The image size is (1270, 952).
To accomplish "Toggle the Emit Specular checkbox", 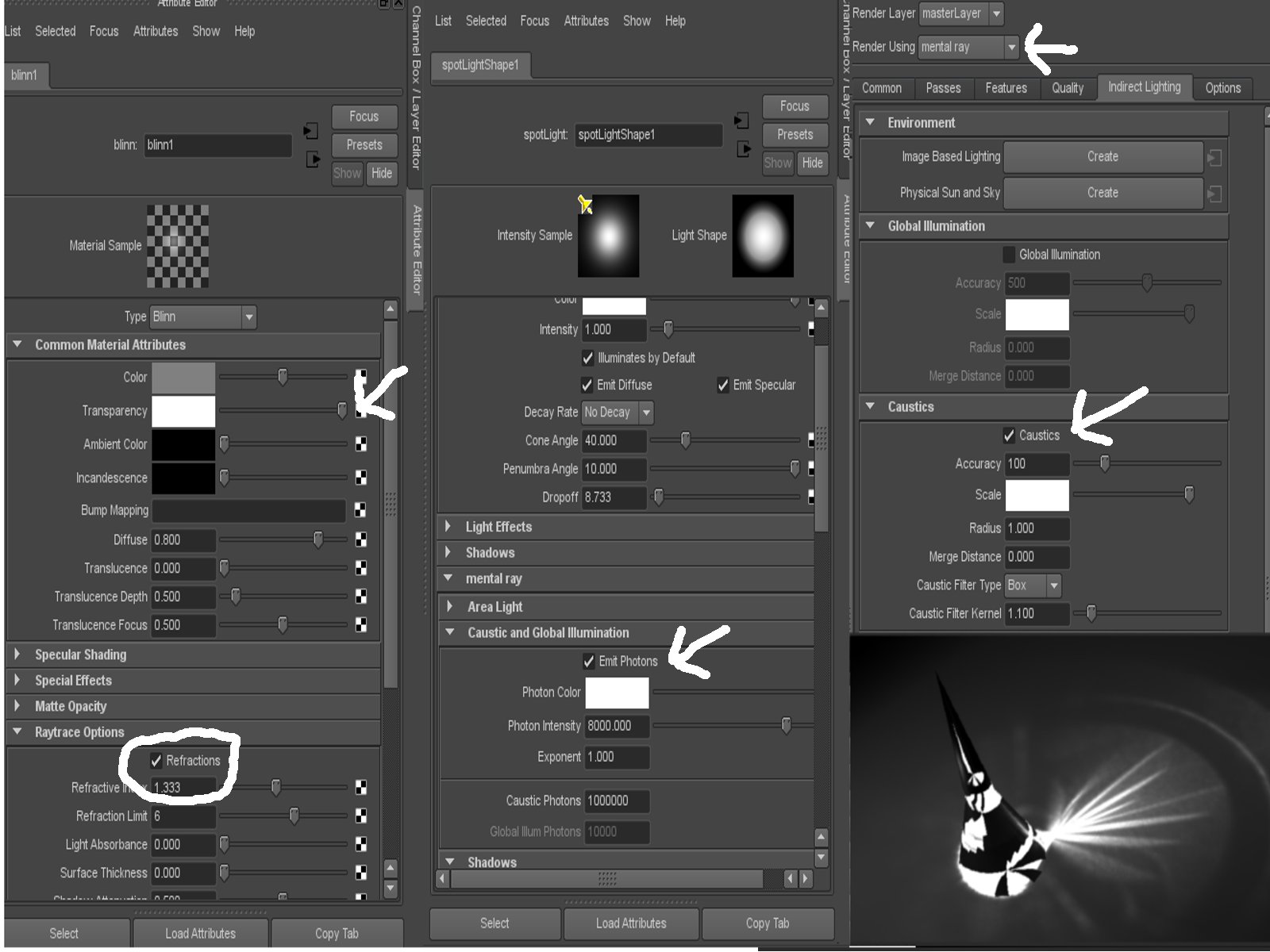I will click(x=722, y=385).
